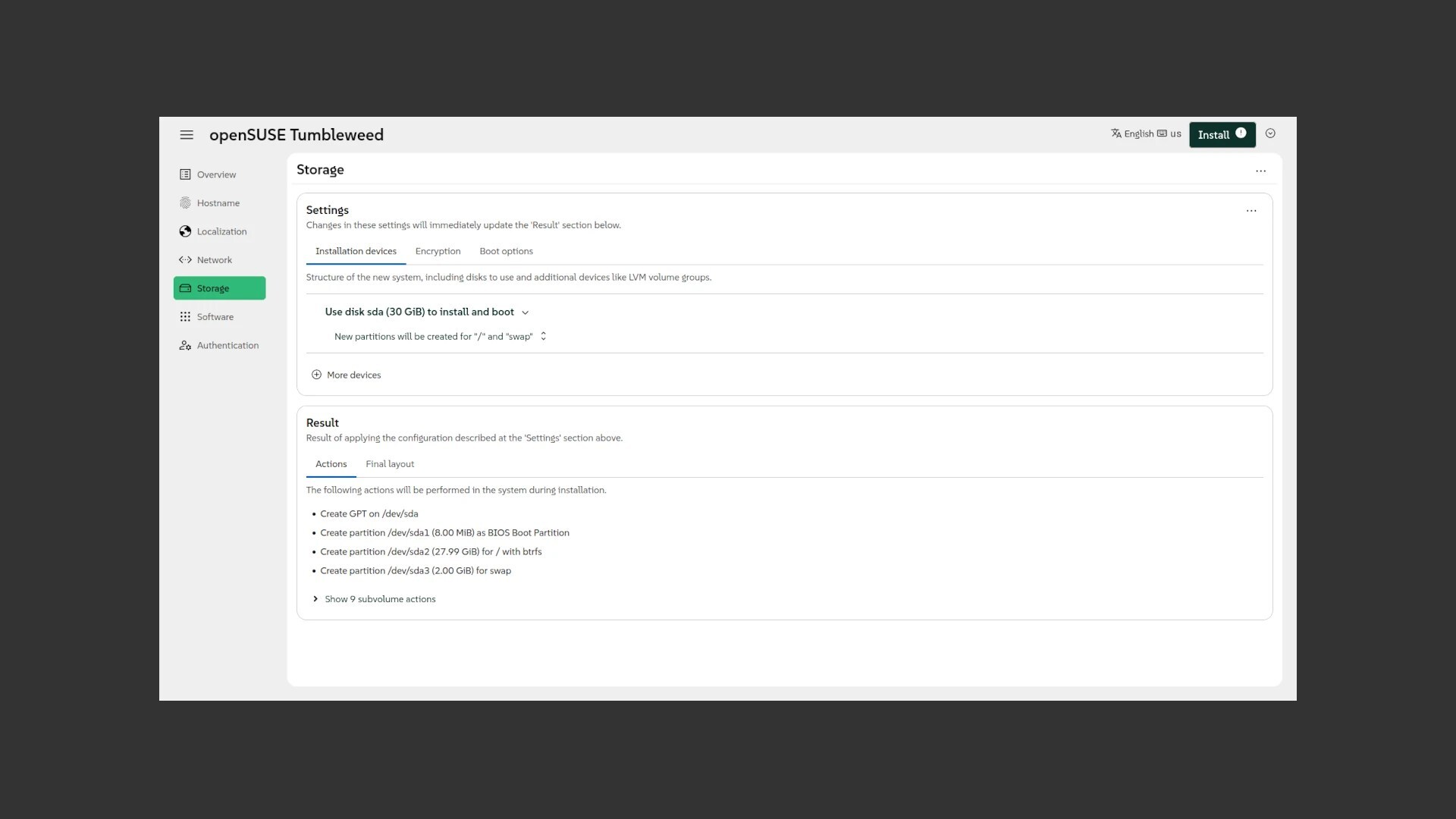This screenshot has width=1456, height=819.
Task: Click the Hostname fingerprint icon
Action: point(185,203)
